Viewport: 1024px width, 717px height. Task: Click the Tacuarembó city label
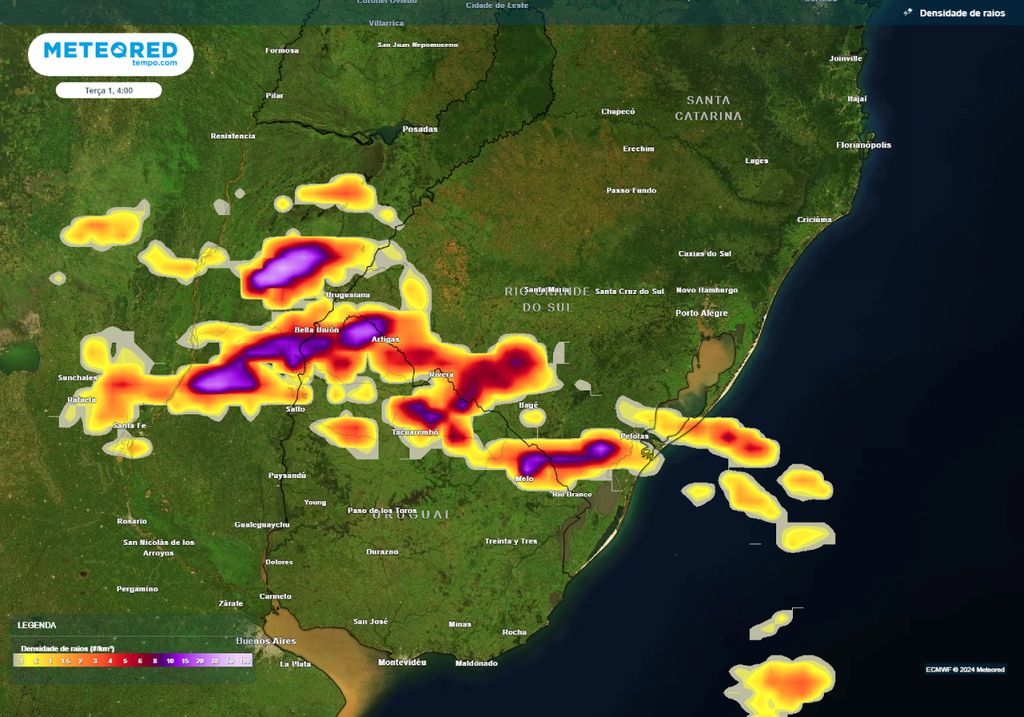click(x=414, y=432)
